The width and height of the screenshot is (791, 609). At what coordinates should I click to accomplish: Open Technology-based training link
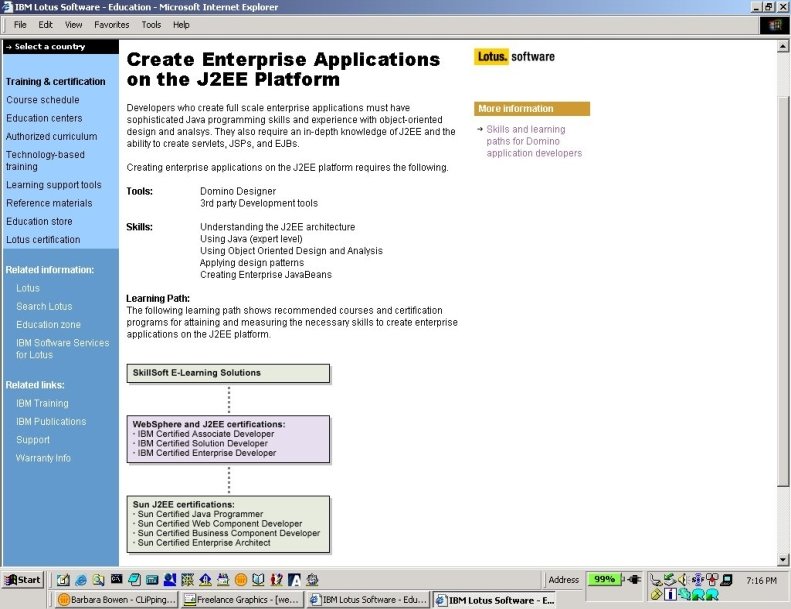click(45, 160)
